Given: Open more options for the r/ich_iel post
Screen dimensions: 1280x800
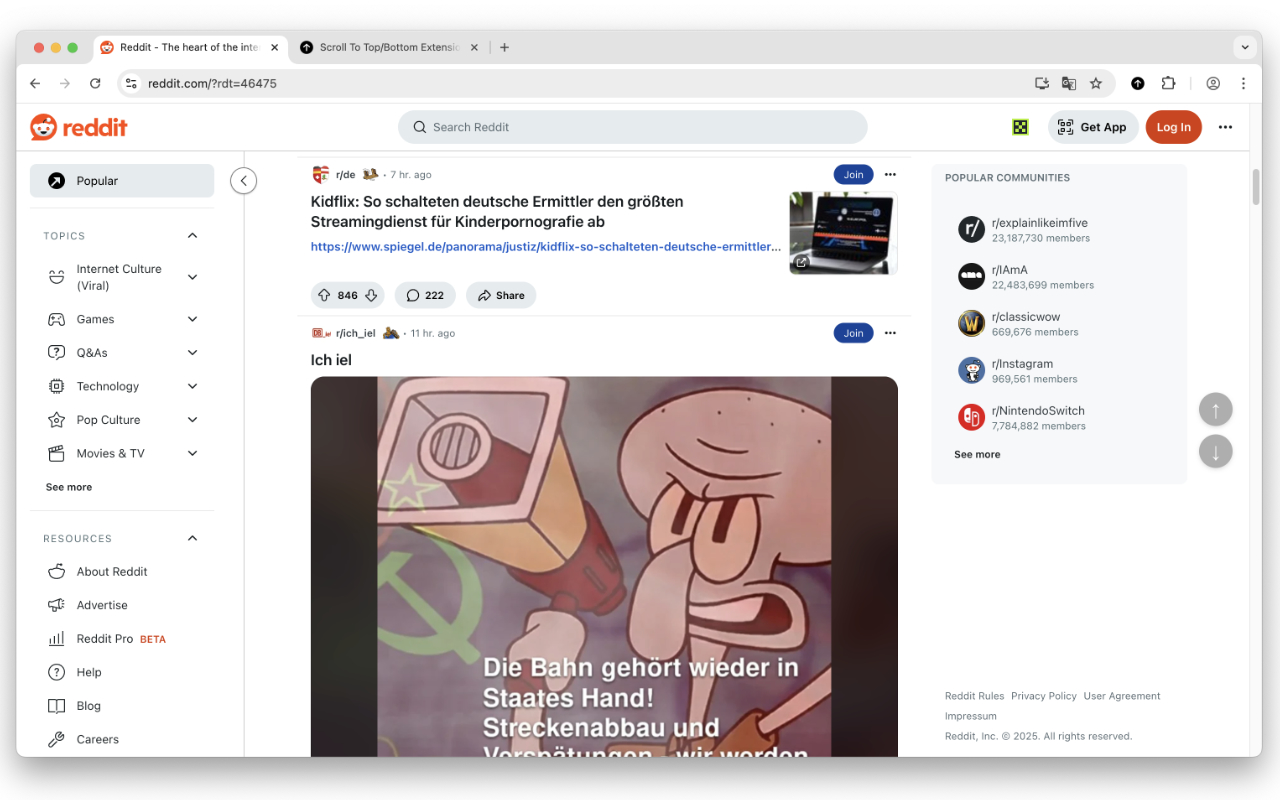Looking at the screenshot, I should click(890, 333).
